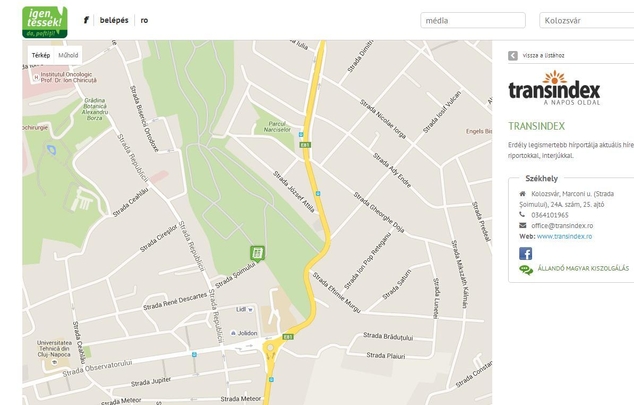
Task: Switch map to Műhold satellite view
Action: pos(68,56)
